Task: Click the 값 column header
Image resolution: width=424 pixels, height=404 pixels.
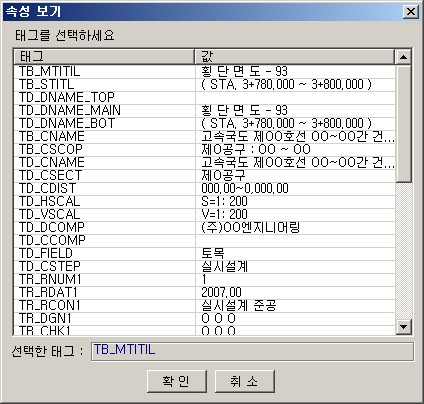Action: [295, 57]
